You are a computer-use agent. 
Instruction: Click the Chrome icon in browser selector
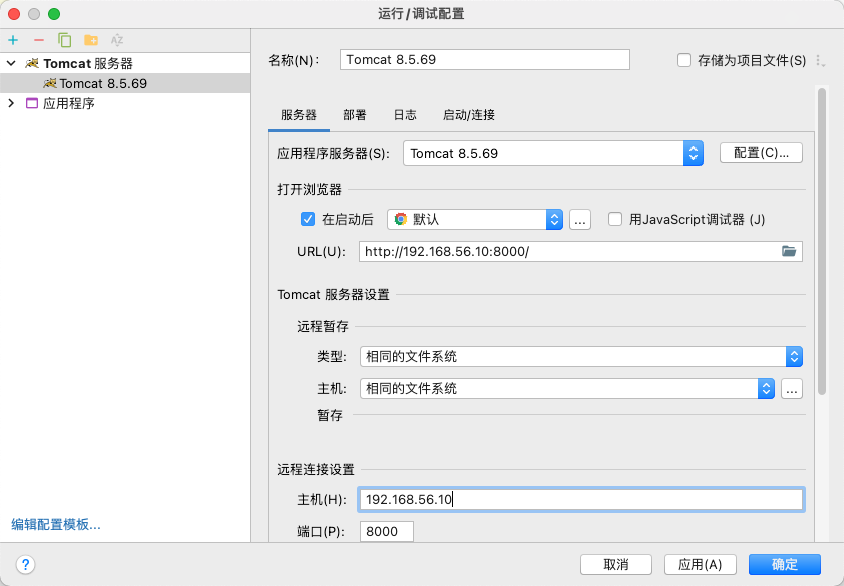(x=400, y=219)
